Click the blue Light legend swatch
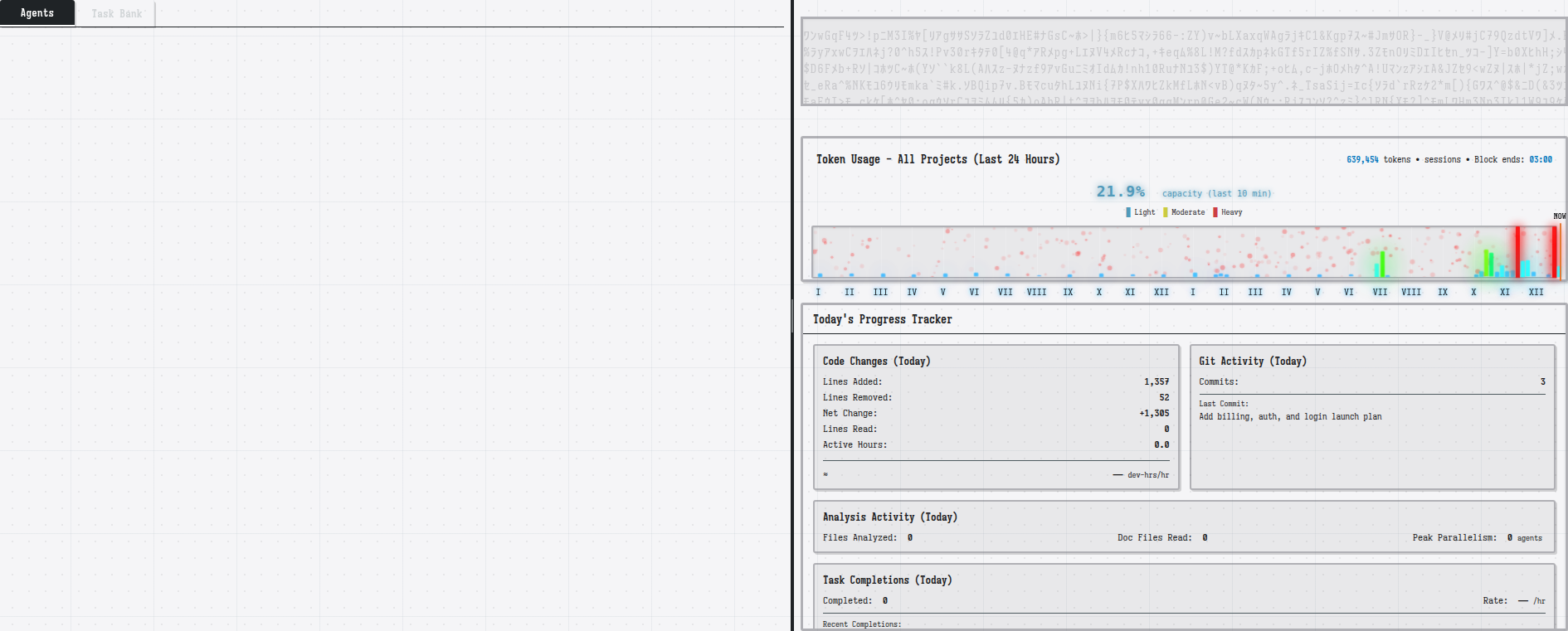This screenshot has height=631, width=1568. (x=1128, y=212)
